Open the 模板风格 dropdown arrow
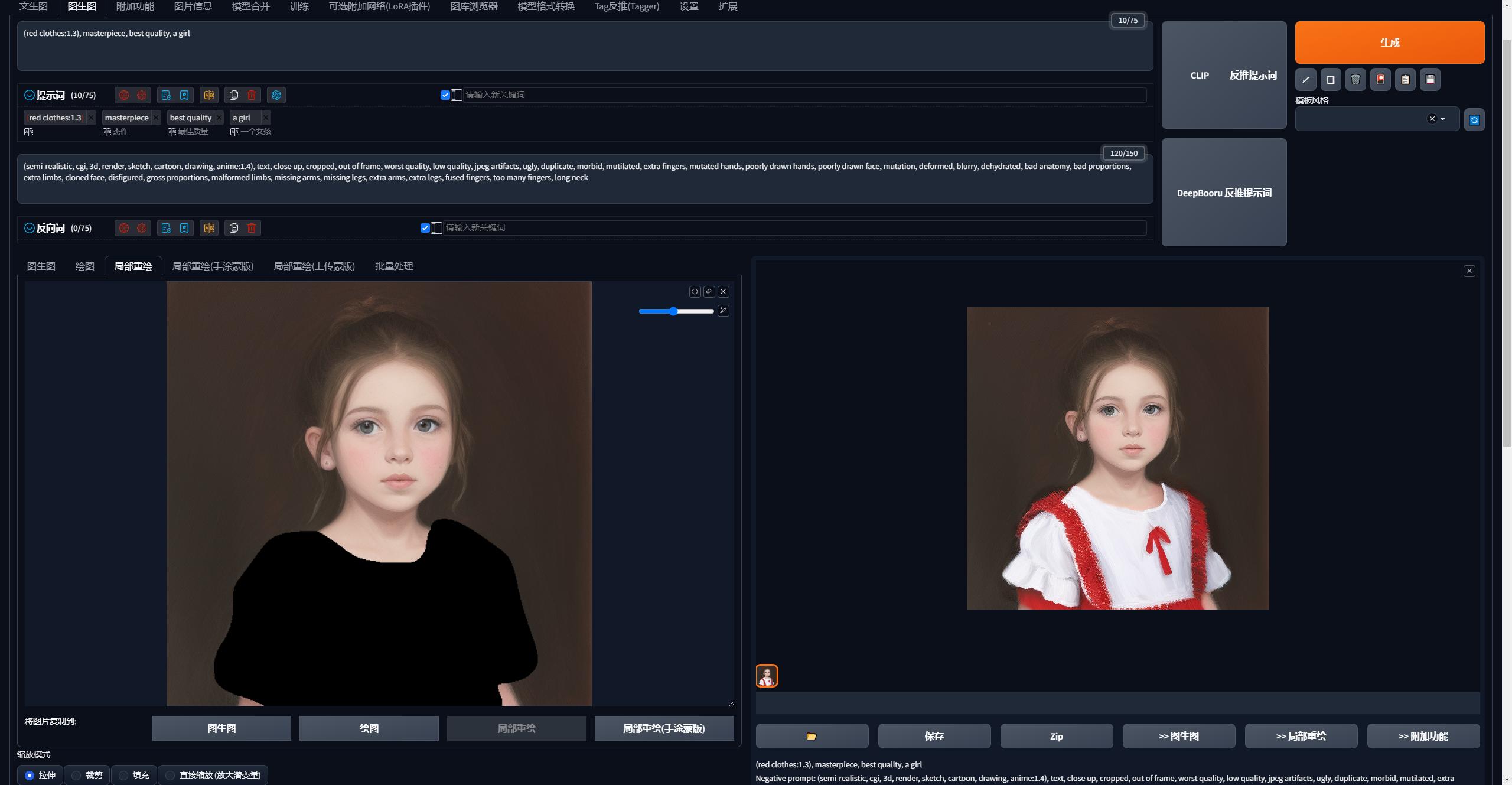The height and width of the screenshot is (785, 1512). coord(1443,119)
